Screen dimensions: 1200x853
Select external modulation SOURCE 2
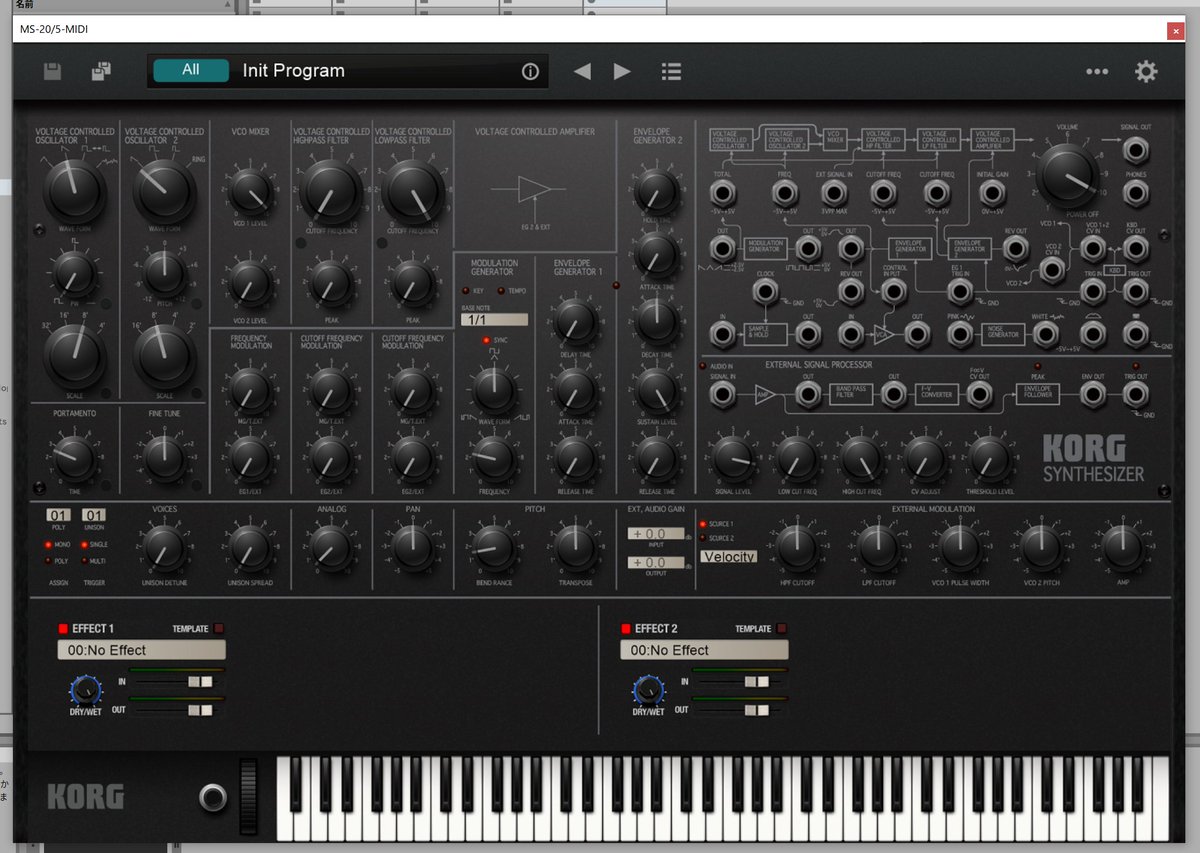click(703, 538)
